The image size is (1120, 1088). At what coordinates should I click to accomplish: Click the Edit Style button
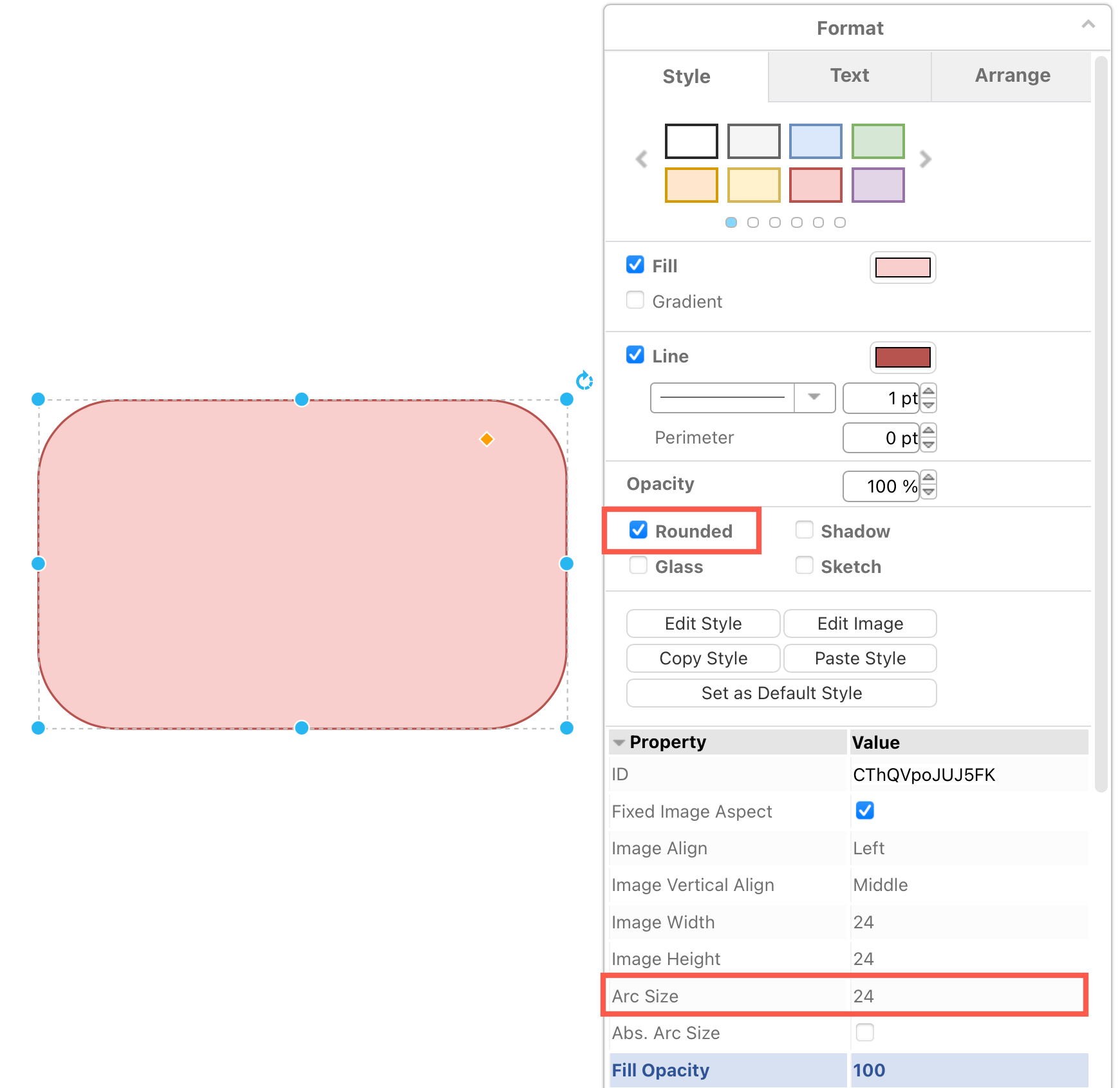[x=702, y=623]
